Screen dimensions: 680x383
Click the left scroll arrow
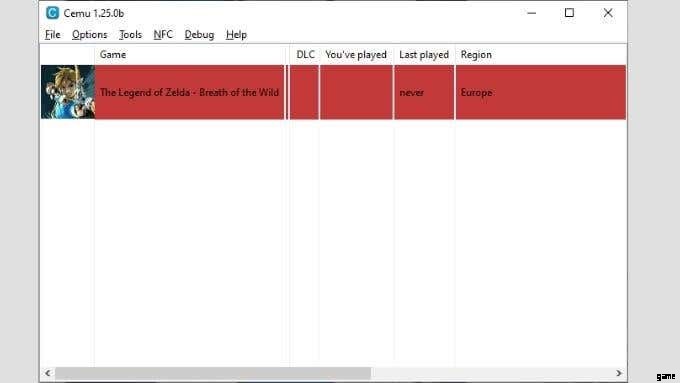pyautogui.click(x=48, y=373)
